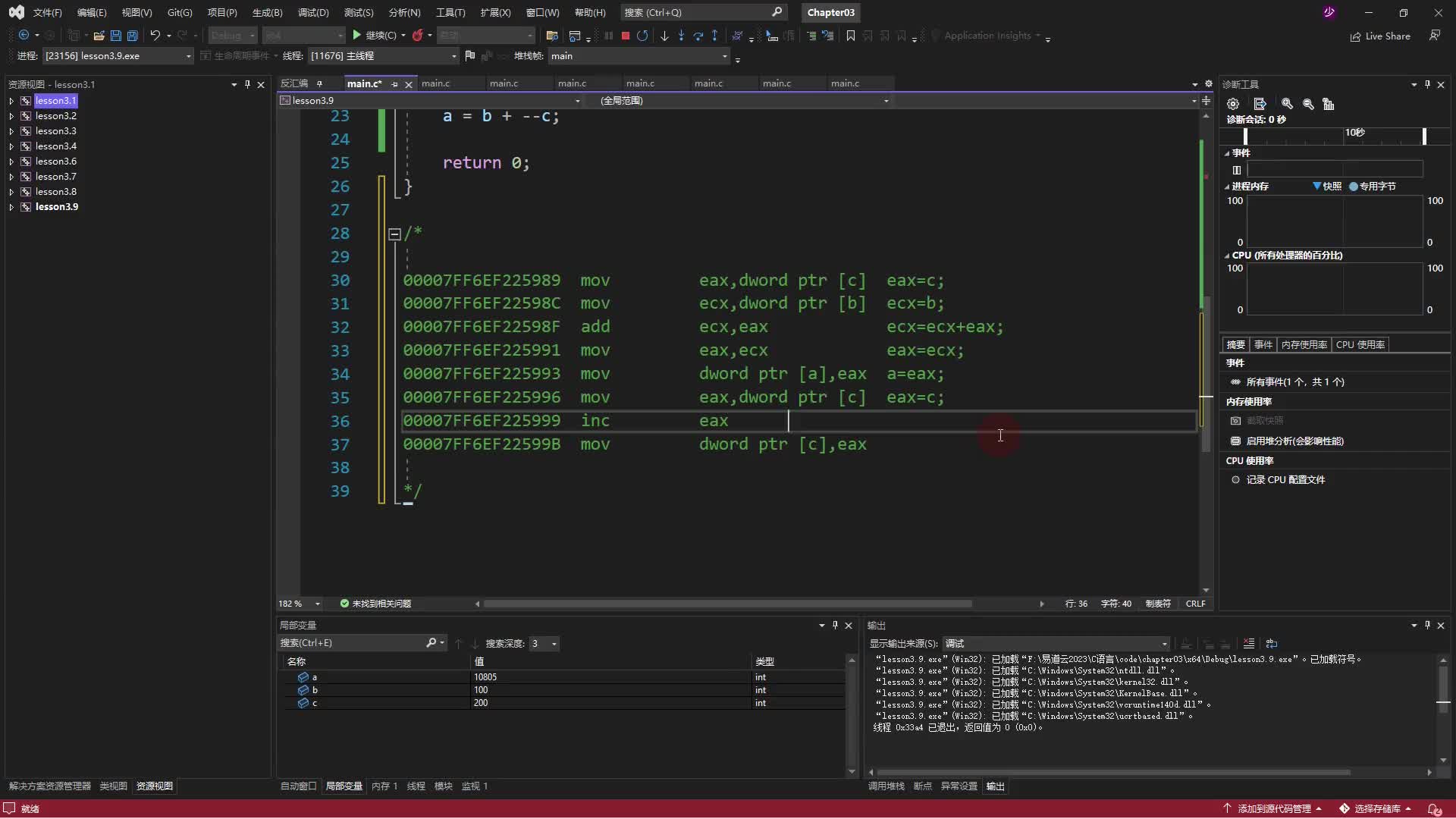The image size is (1456, 819).
Task: Click the Continue debugging play icon
Action: (357, 36)
